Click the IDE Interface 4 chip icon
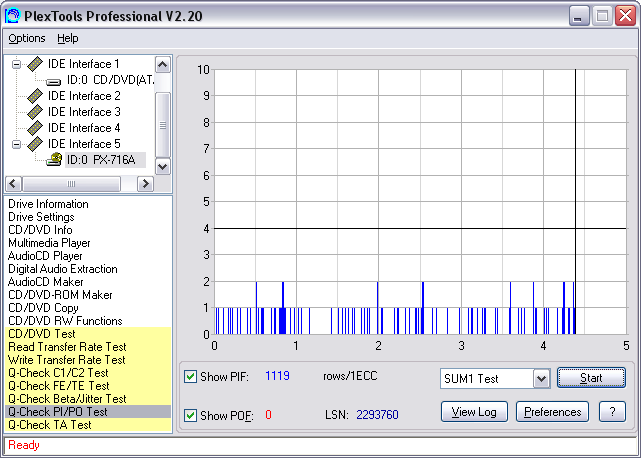Screen dimensions: 641x458 point(35,128)
